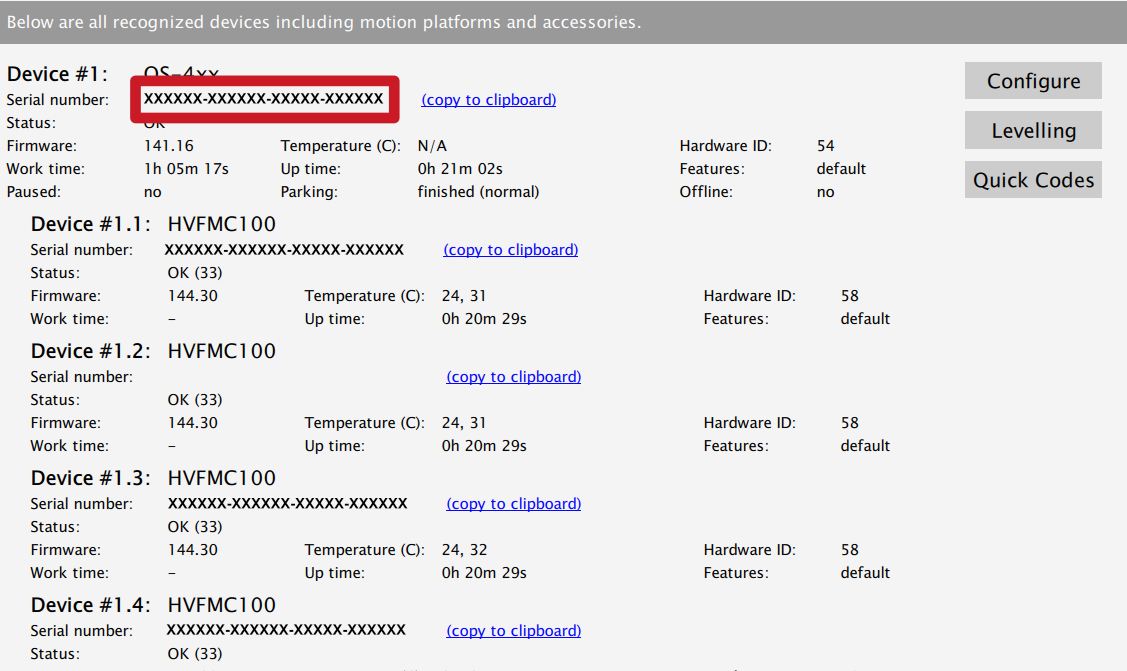This screenshot has height=671, width=1127.
Task: Click Device #1 hardware ID value 54
Action: (825, 146)
